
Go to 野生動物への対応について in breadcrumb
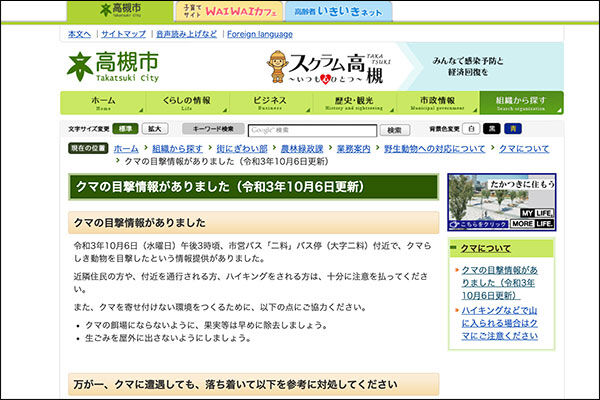[434, 149]
